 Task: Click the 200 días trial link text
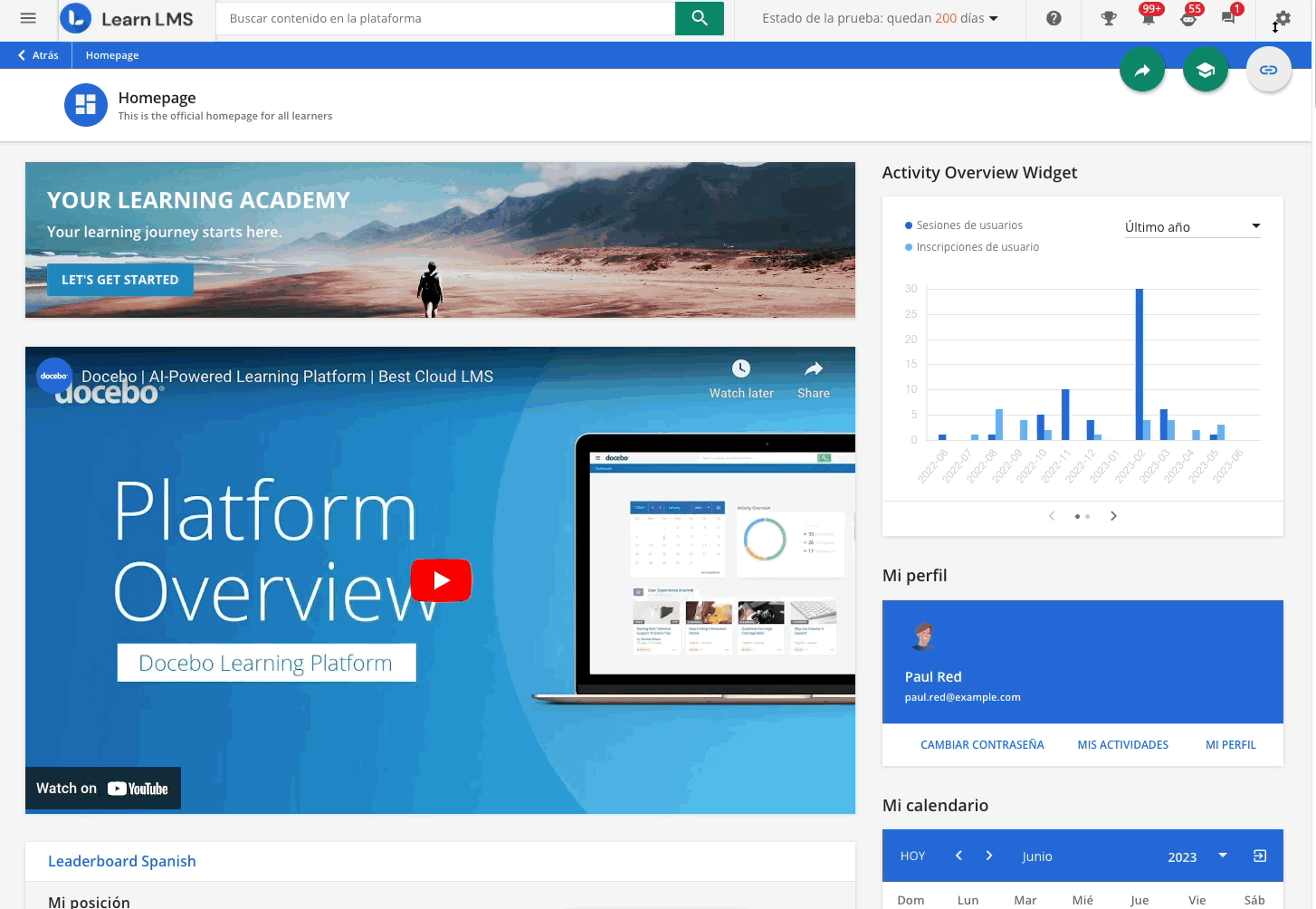click(959, 18)
